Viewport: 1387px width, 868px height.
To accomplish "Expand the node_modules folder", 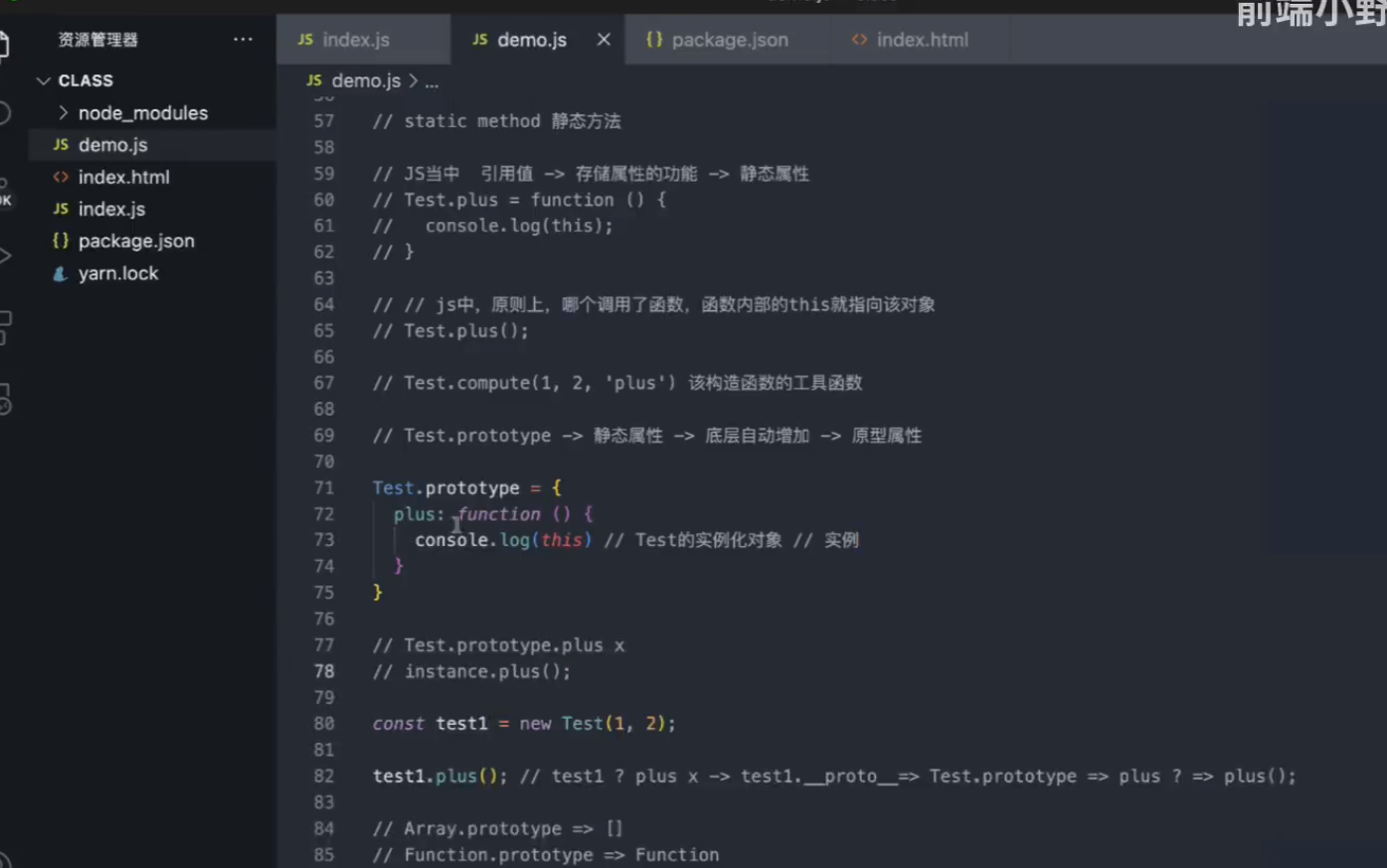I will [x=142, y=112].
